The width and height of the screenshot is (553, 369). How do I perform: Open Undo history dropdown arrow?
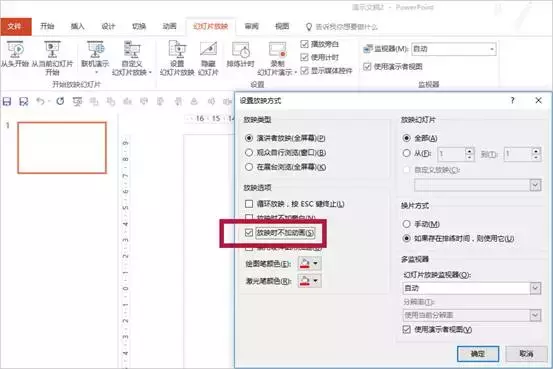[49, 102]
